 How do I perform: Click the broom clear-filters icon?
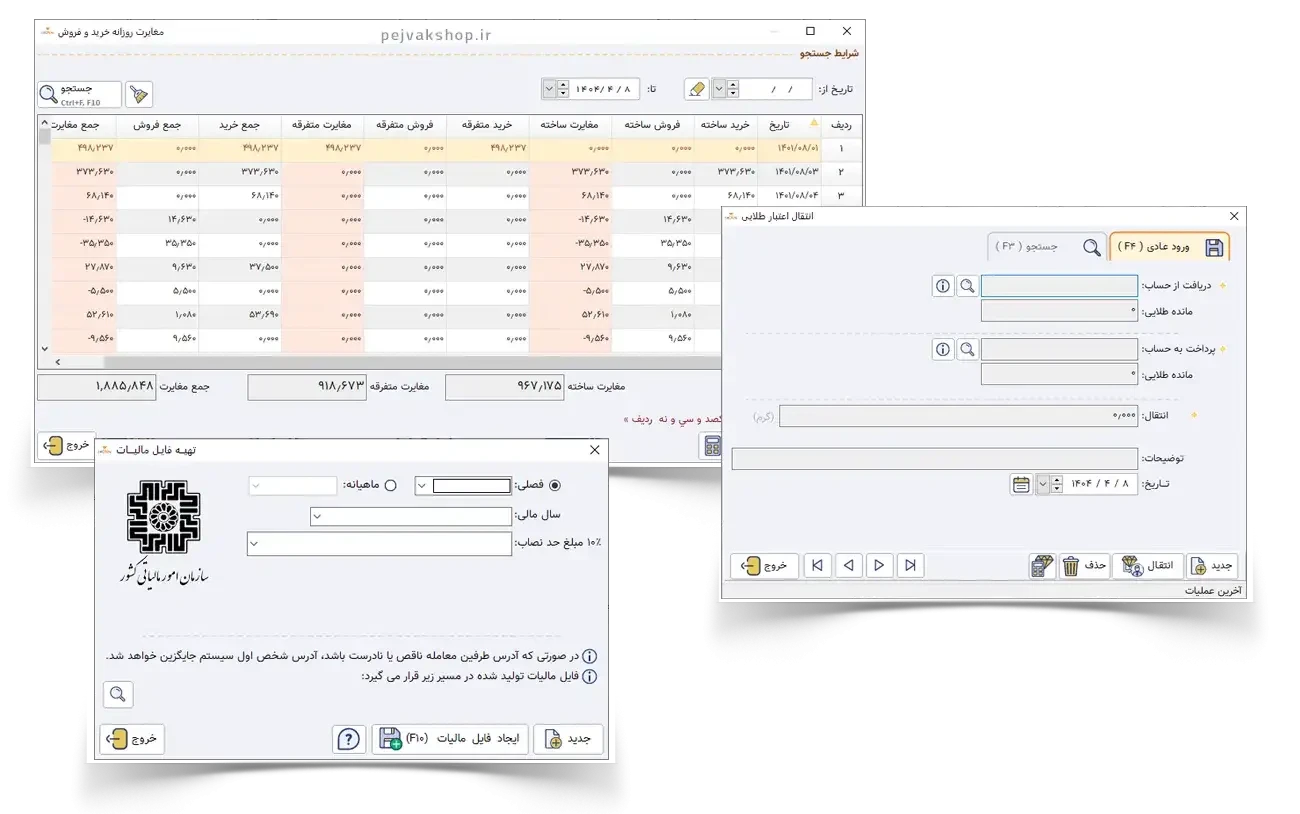pyautogui.click(x=140, y=94)
